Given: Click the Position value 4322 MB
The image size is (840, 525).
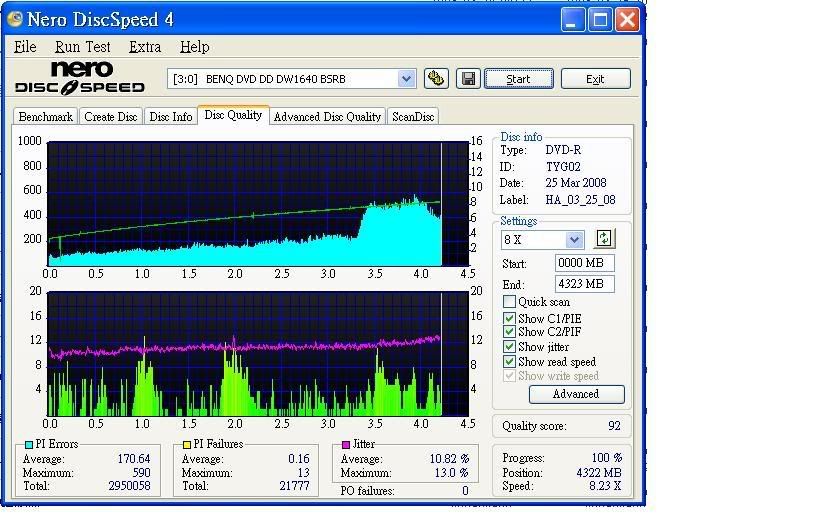Looking at the screenshot, I should point(599,473).
